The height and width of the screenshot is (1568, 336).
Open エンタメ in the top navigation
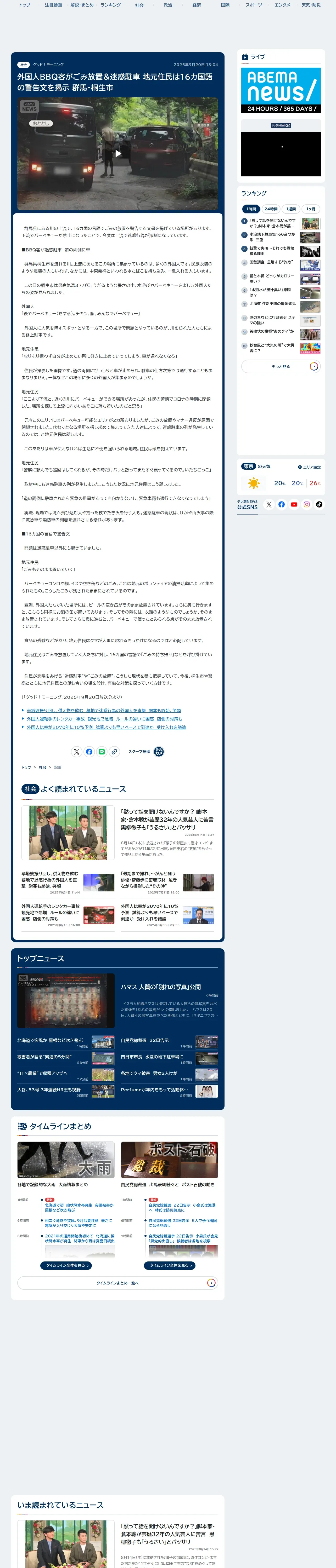[282, 5]
